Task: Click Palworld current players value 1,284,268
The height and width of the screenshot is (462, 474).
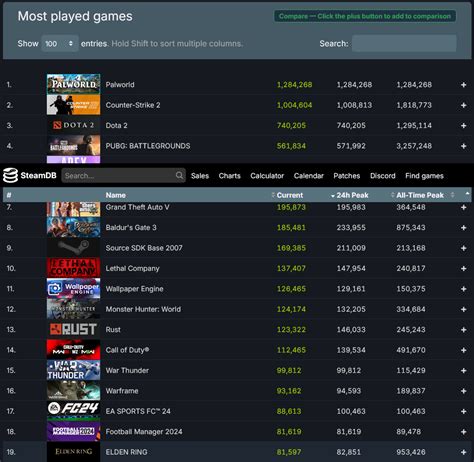Action: [x=295, y=85]
